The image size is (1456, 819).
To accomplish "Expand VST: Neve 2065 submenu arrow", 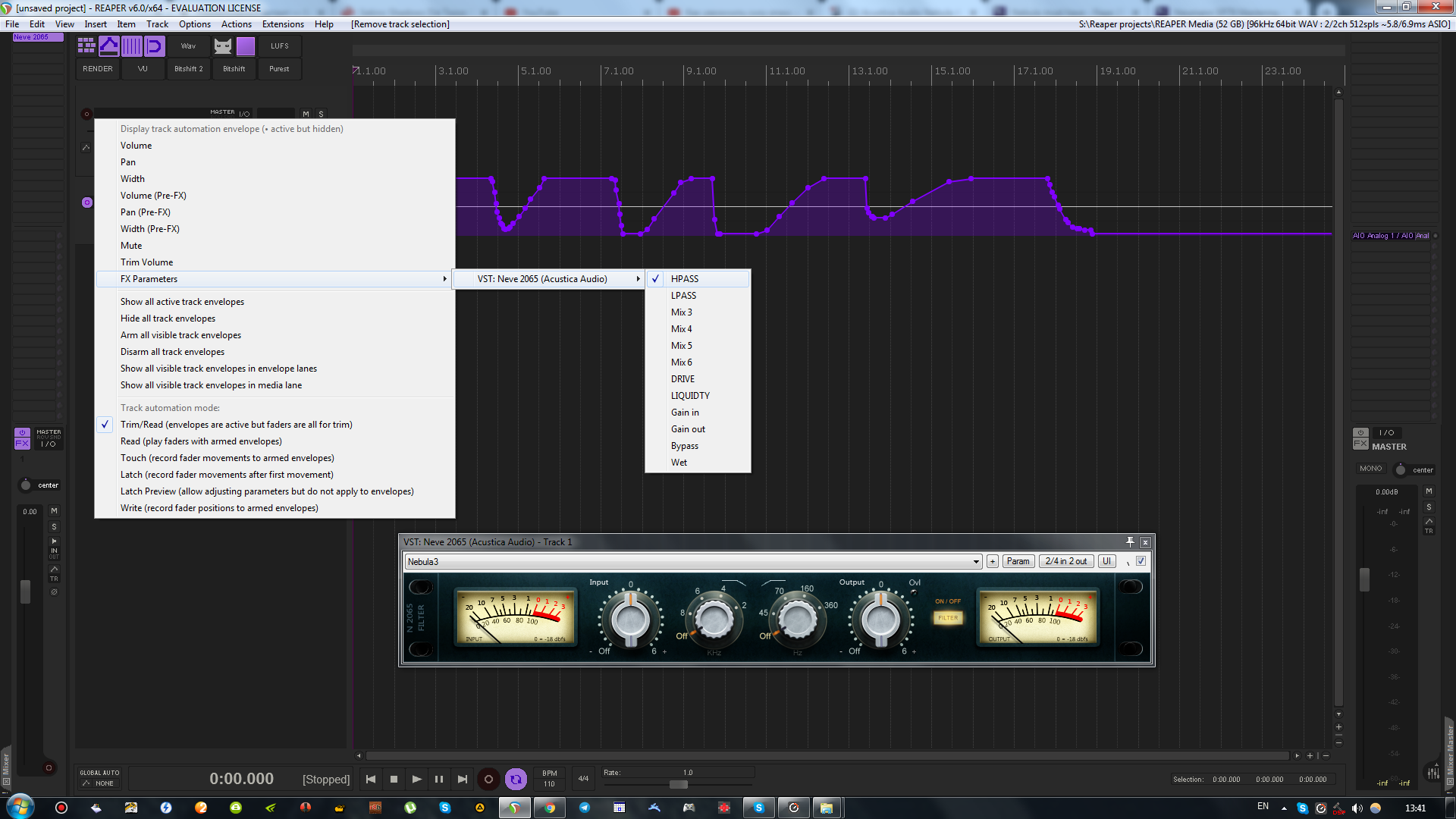I will click(638, 279).
